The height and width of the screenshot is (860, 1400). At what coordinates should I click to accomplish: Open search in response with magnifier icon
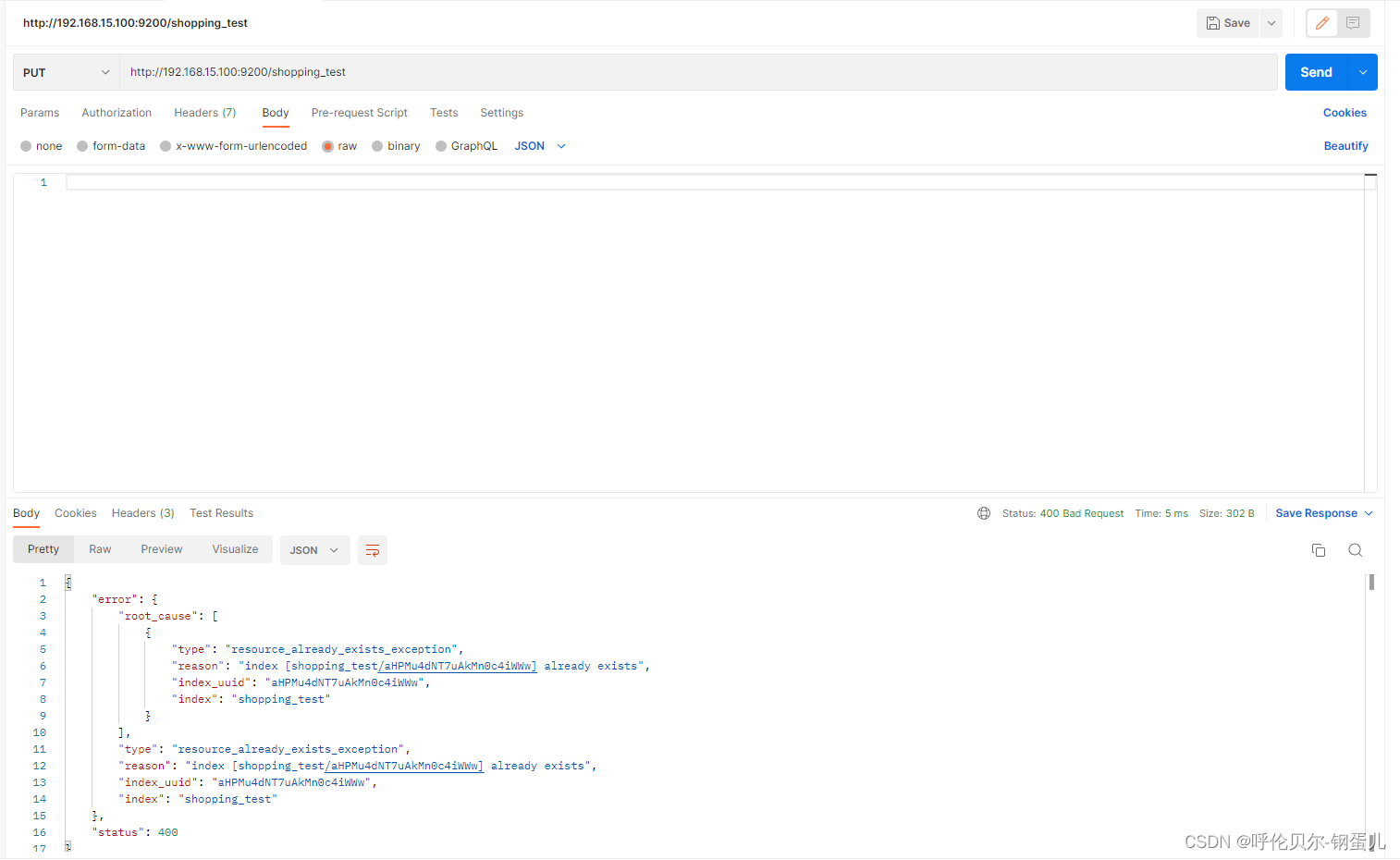click(1356, 550)
